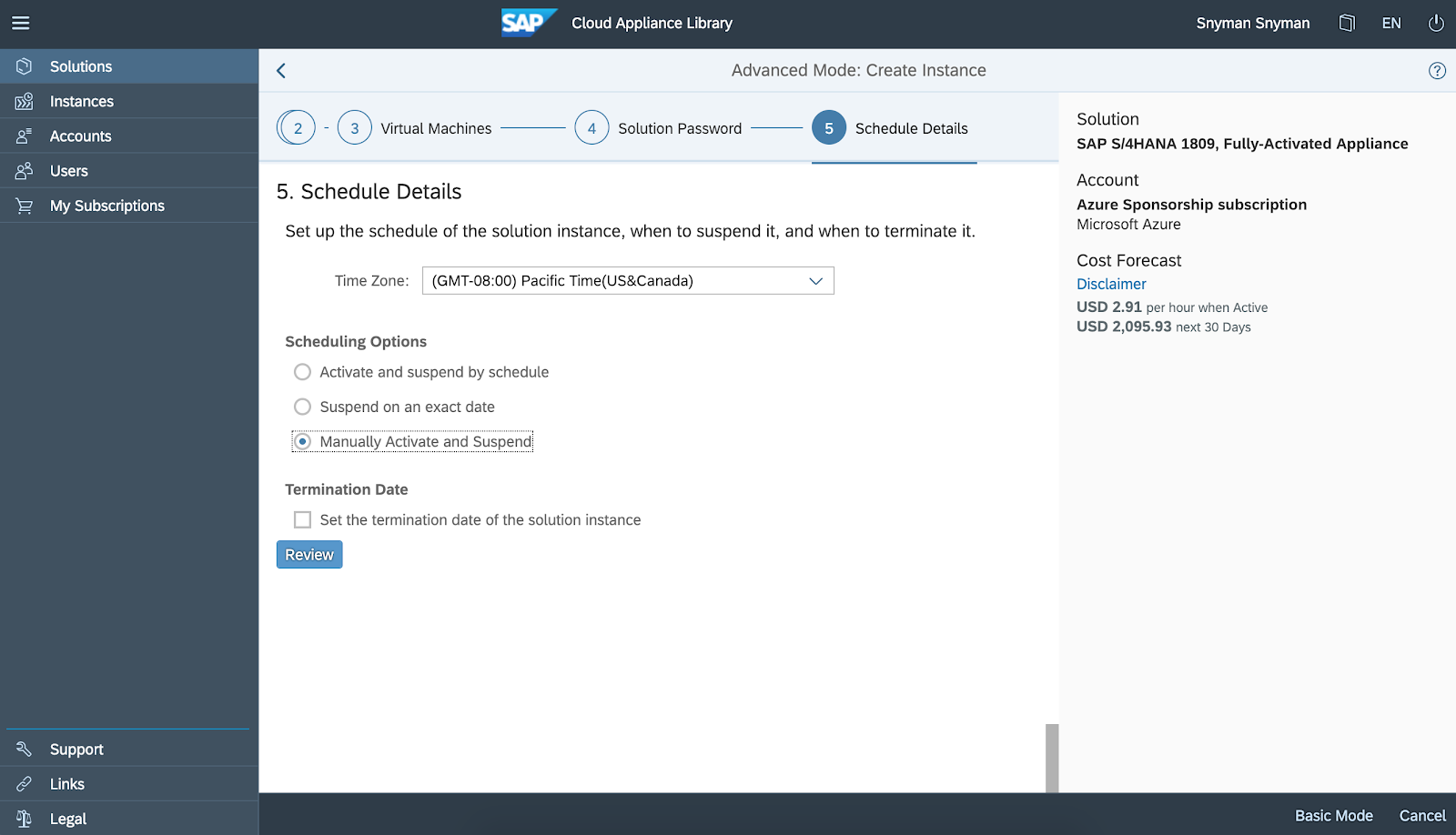Open the Snyman Snyman user menu
Viewport: 1456px width, 835px height.
pyautogui.click(x=1253, y=24)
